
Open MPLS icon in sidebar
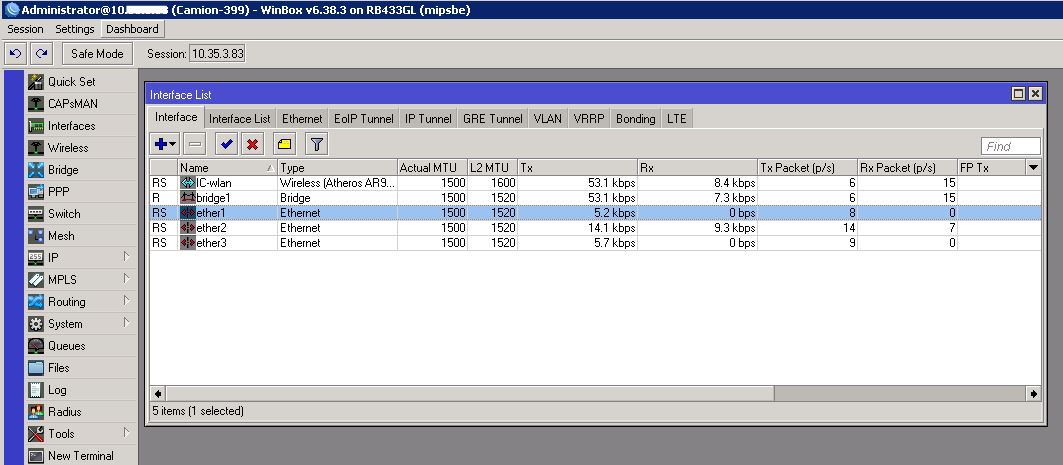pyautogui.click(x=36, y=280)
